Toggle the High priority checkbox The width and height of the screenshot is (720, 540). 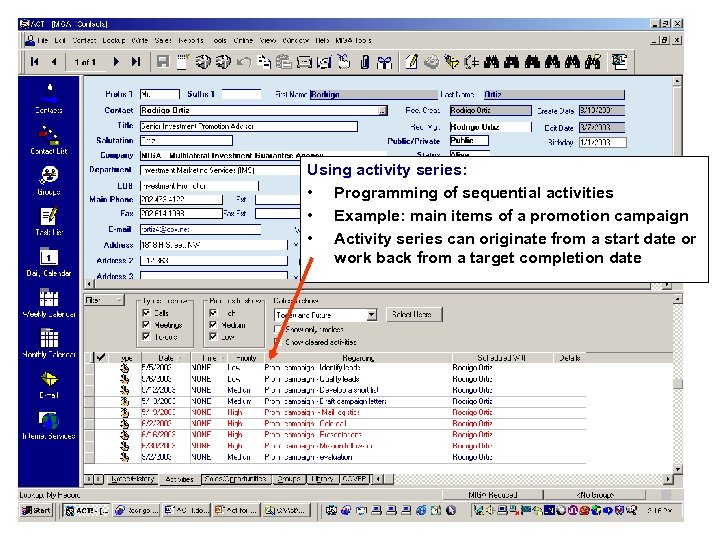[213, 313]
